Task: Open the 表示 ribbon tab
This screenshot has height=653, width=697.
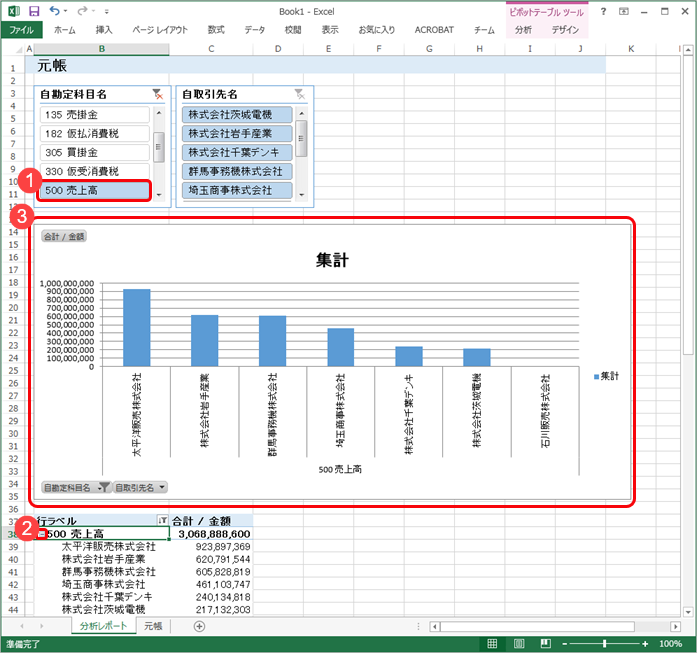Action: pyautogui.click(x=330, y=30)
